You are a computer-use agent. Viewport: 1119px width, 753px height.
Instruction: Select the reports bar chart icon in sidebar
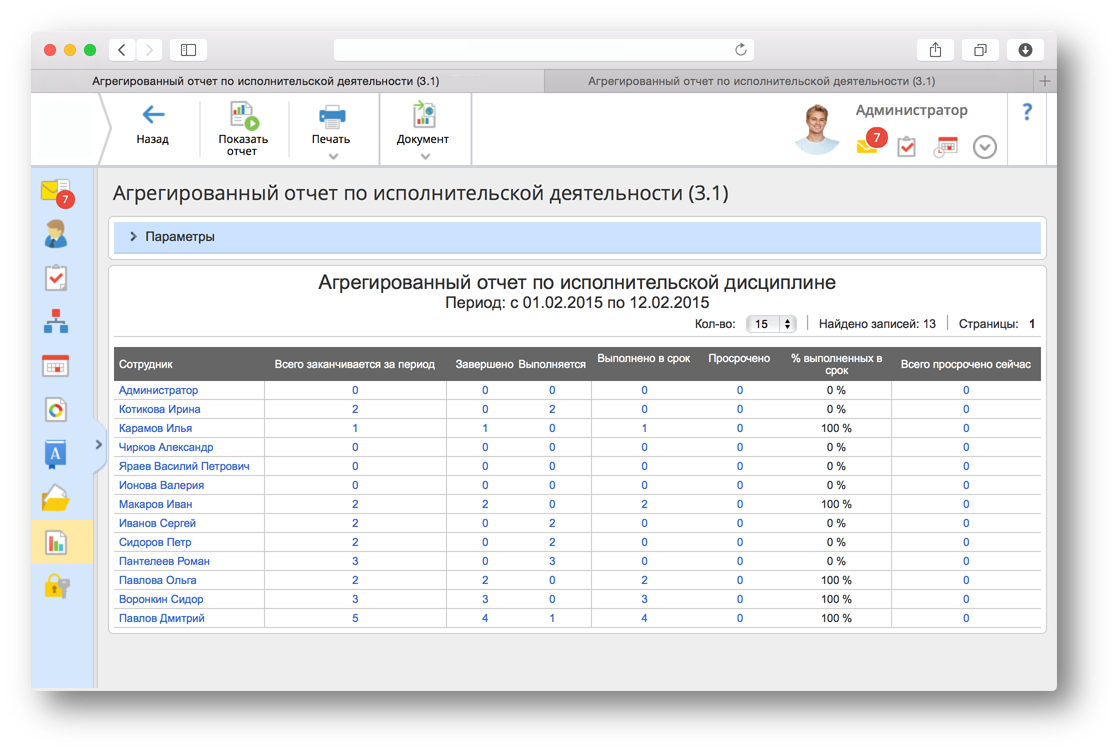click(x=56, y=542)
